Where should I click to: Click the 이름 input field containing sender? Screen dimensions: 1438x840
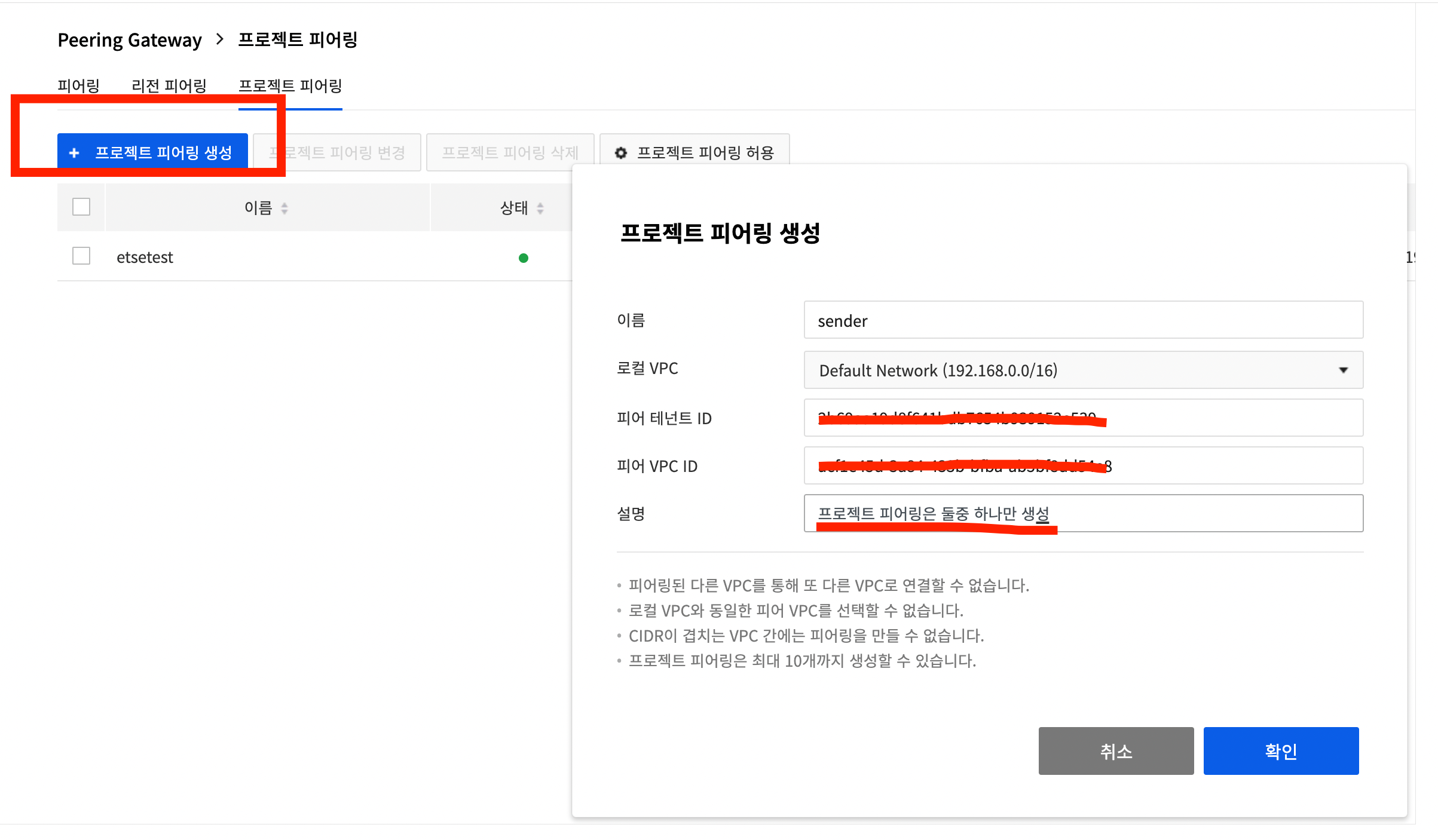pos(1083,320)
